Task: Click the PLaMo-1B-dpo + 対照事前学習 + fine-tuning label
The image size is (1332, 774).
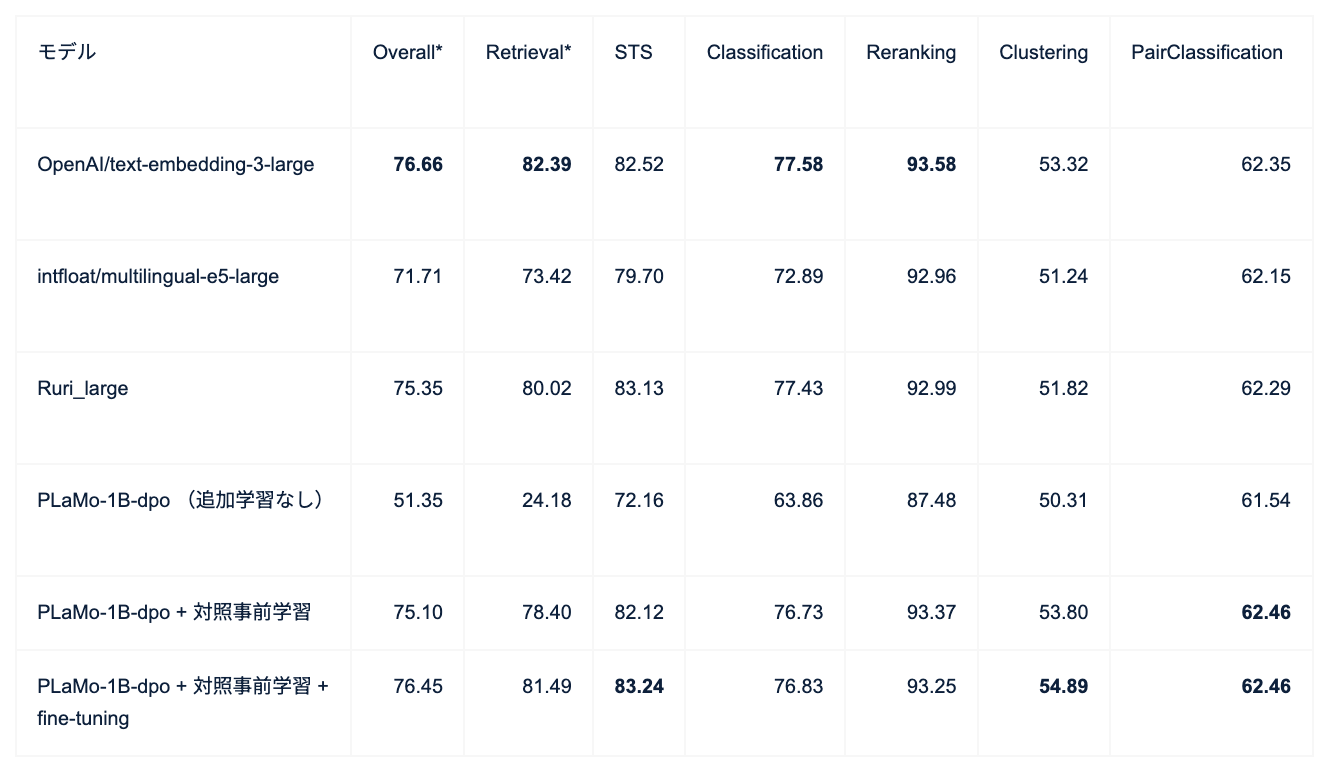Action: pos(183,701)
